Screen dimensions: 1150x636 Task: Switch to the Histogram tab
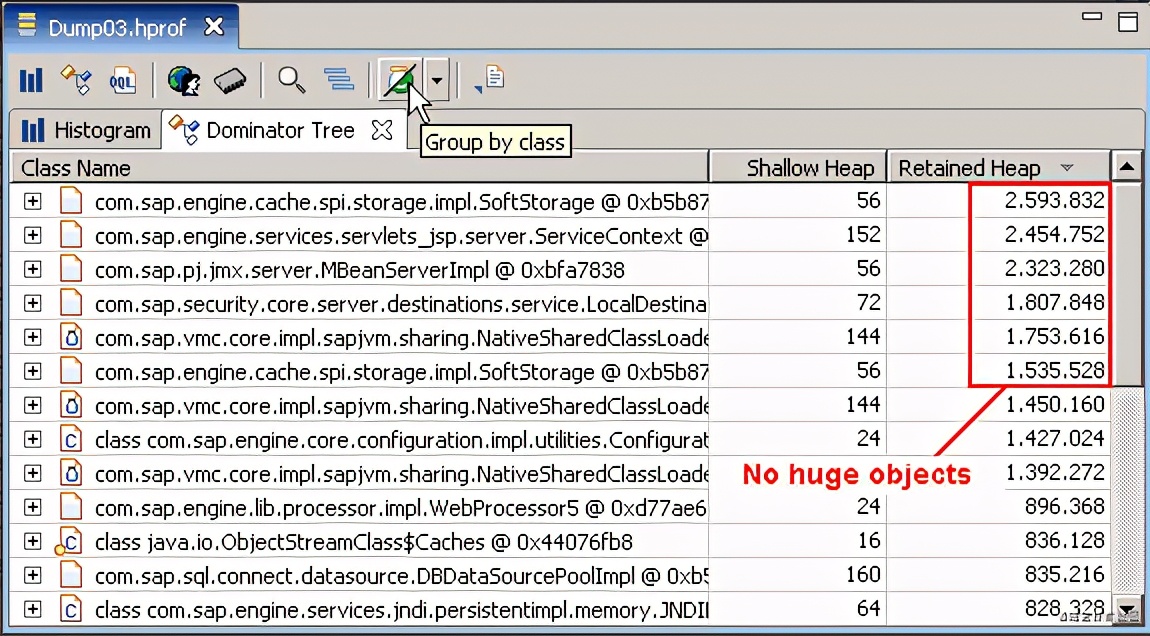tap(85, 130)
